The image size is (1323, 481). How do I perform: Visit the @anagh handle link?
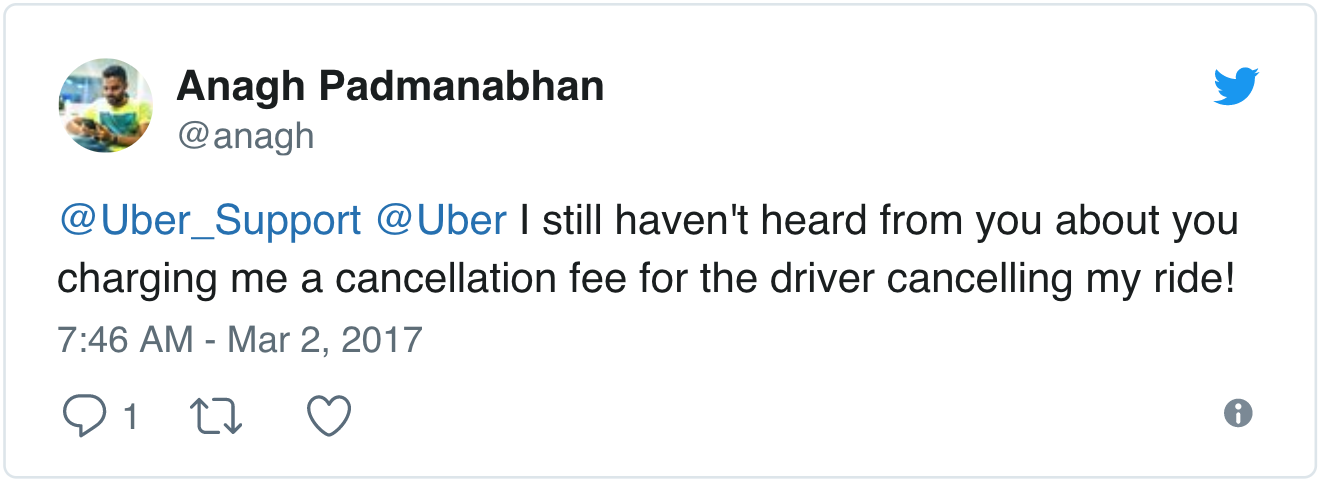pos(245,136)
